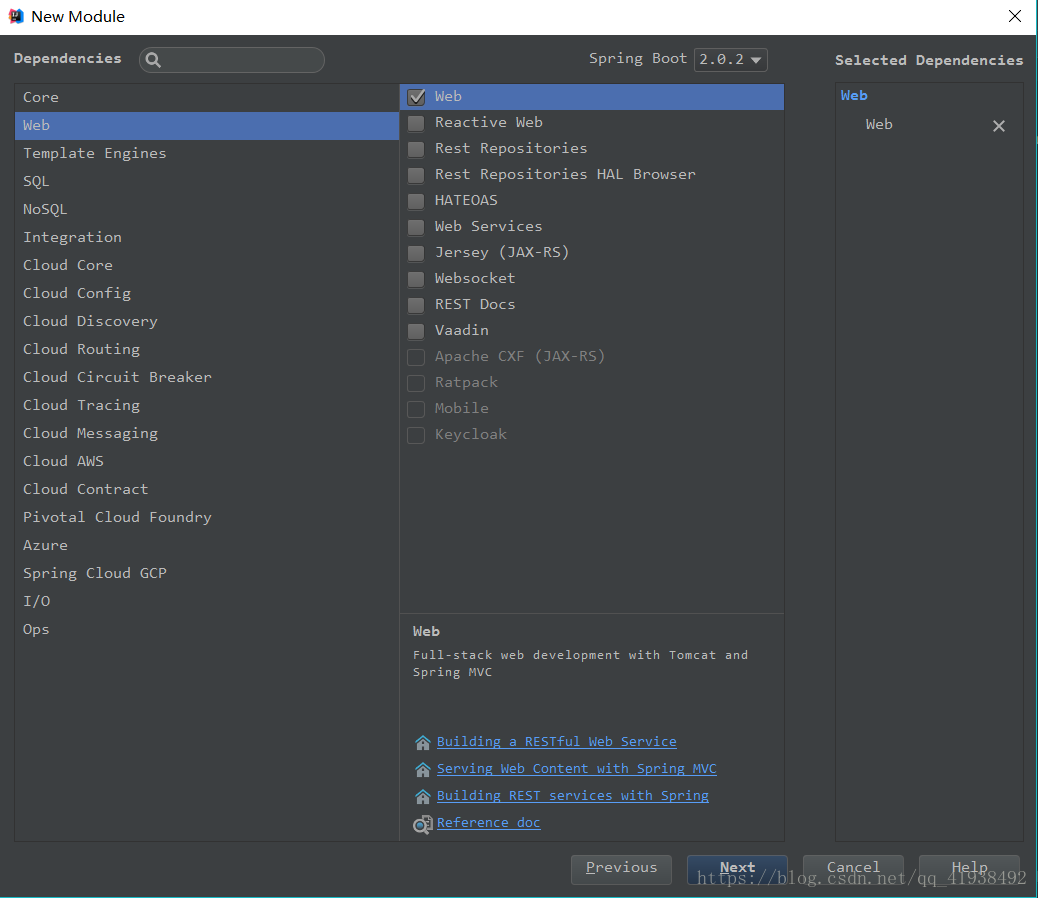
Task: Select the NoSQL category
Action: point(207,209)
